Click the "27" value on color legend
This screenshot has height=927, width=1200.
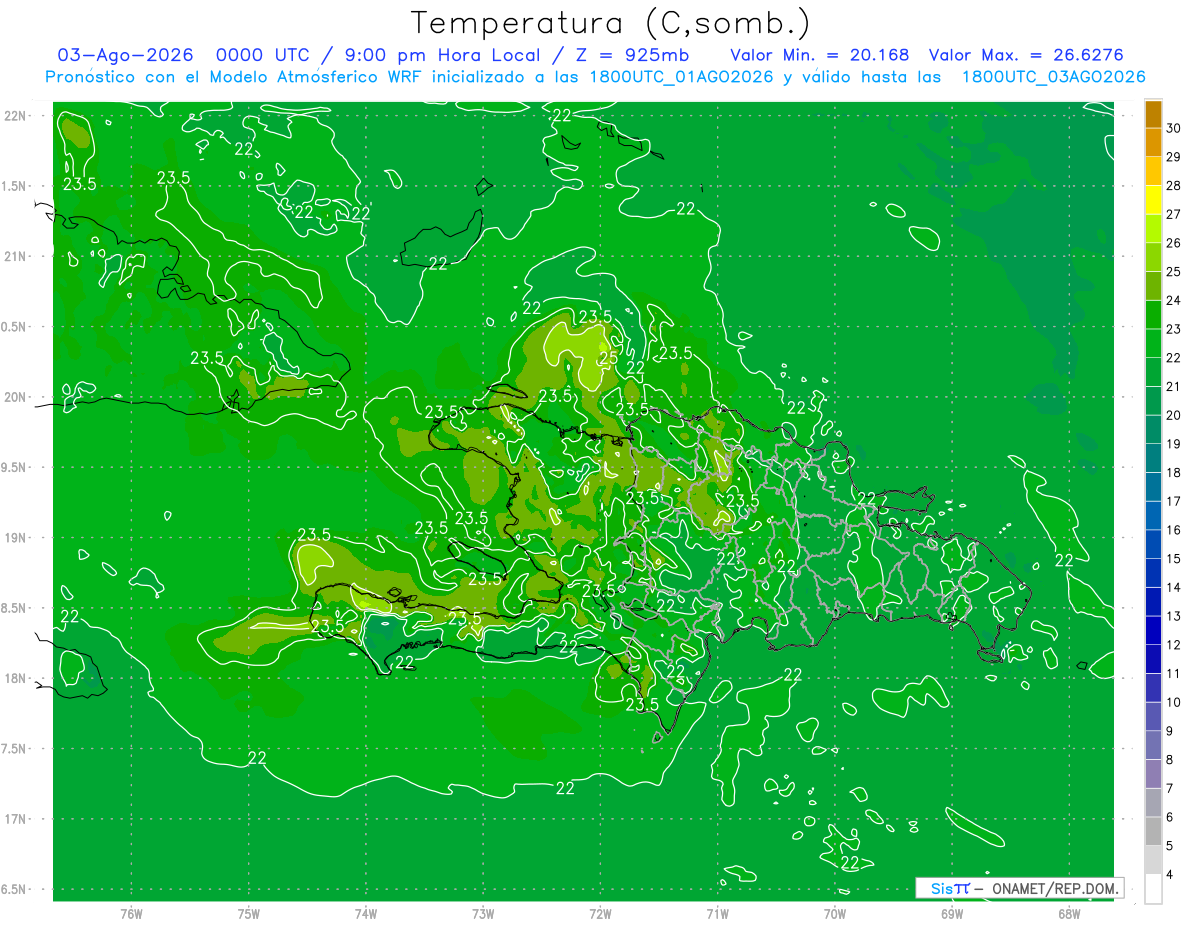(x=1174, y=214)
